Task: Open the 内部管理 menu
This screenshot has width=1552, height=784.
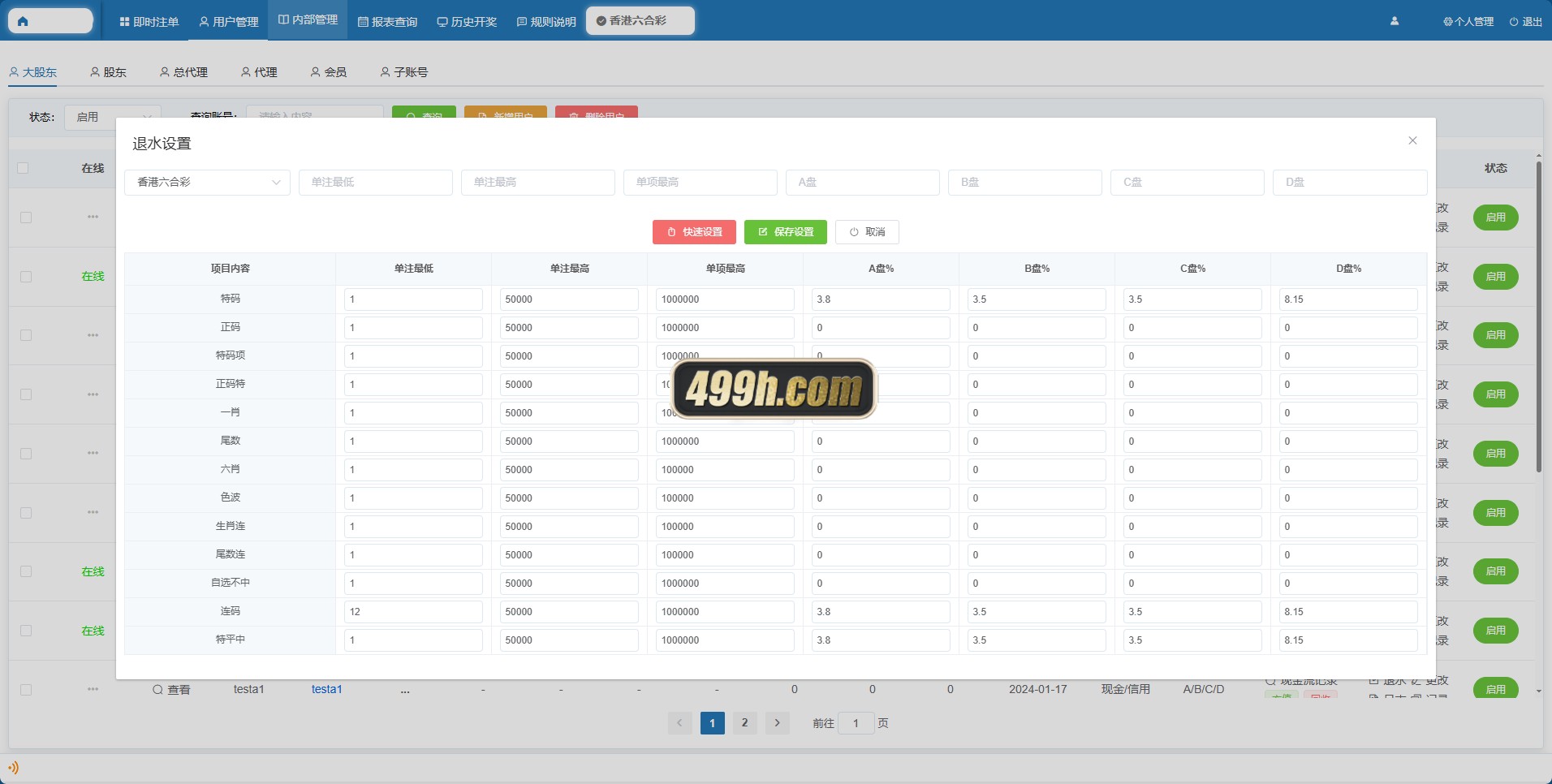Action: tap(308, 19)
